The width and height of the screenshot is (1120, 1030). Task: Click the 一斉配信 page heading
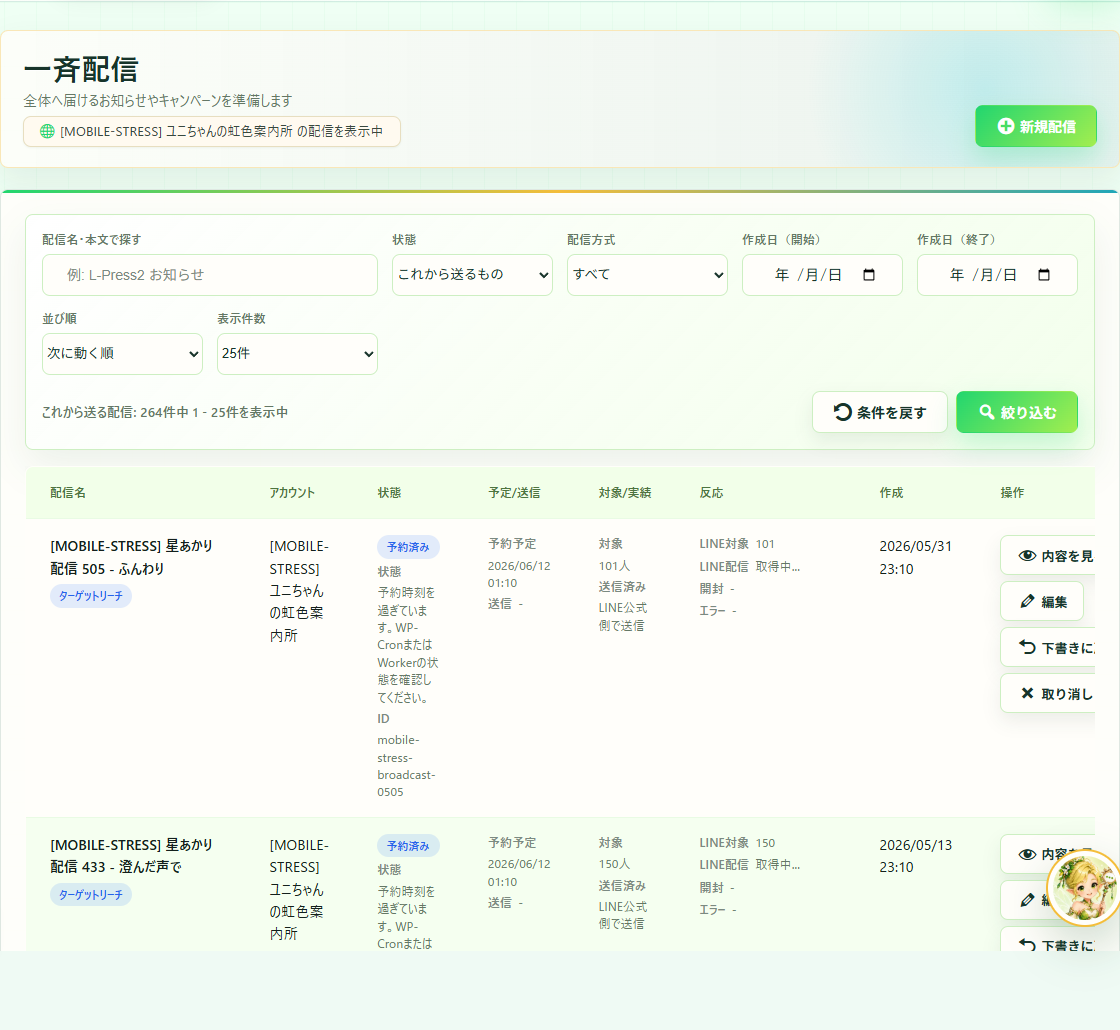click(x=81, y=69)
